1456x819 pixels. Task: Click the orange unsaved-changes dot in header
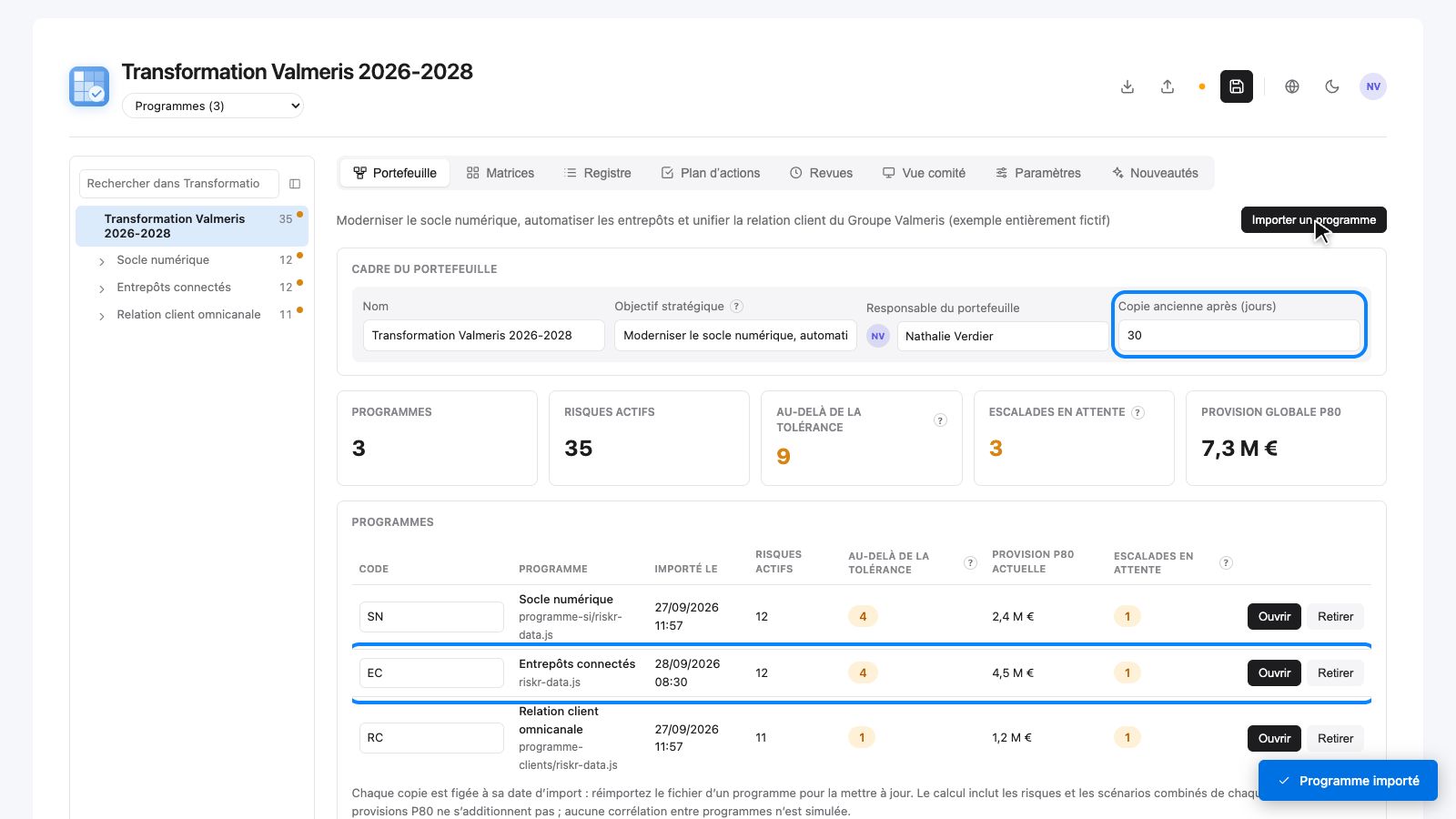pyautogui.click(x=1202, y=86)
